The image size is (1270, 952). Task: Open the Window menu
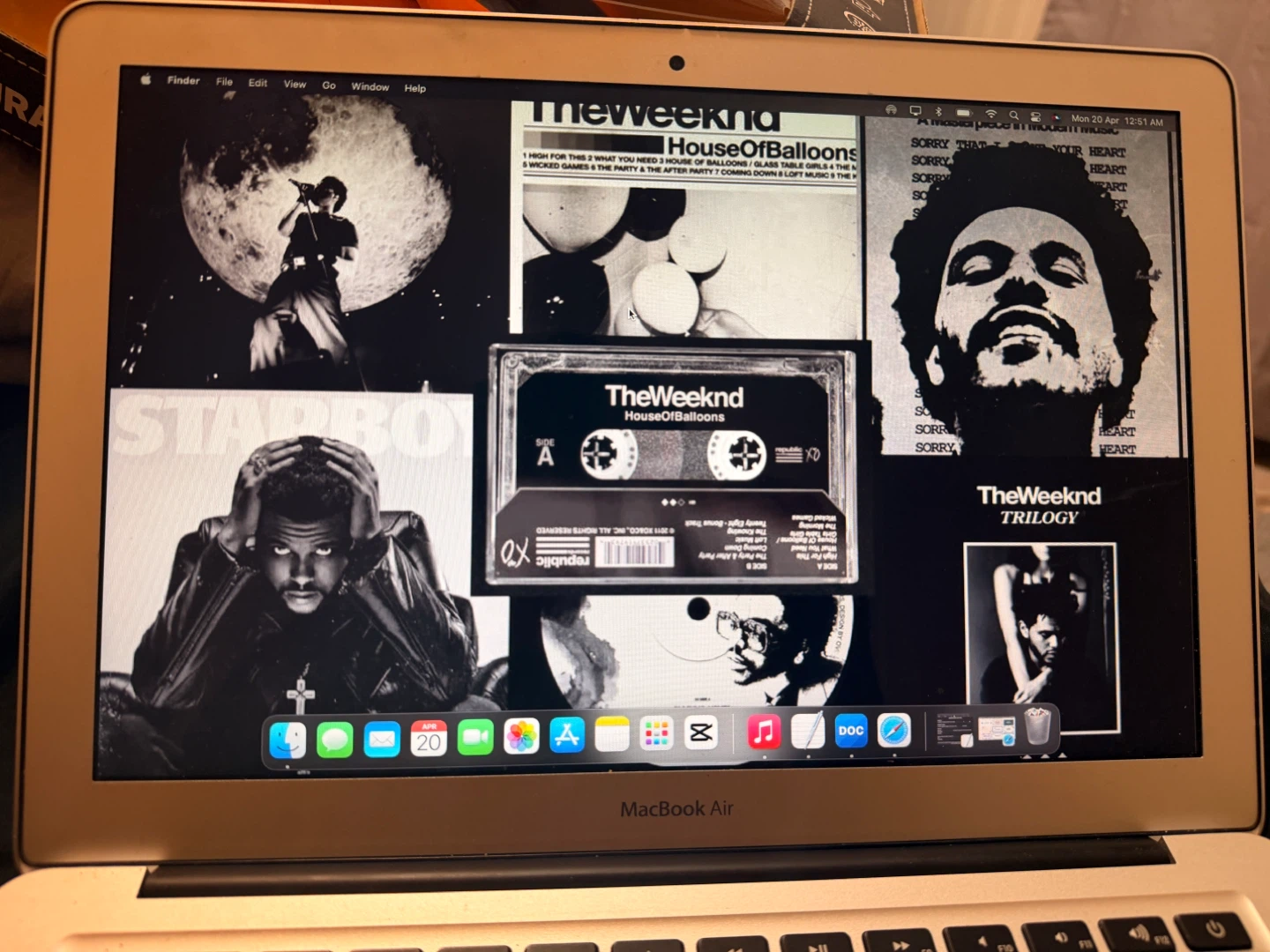click(370, 86)
